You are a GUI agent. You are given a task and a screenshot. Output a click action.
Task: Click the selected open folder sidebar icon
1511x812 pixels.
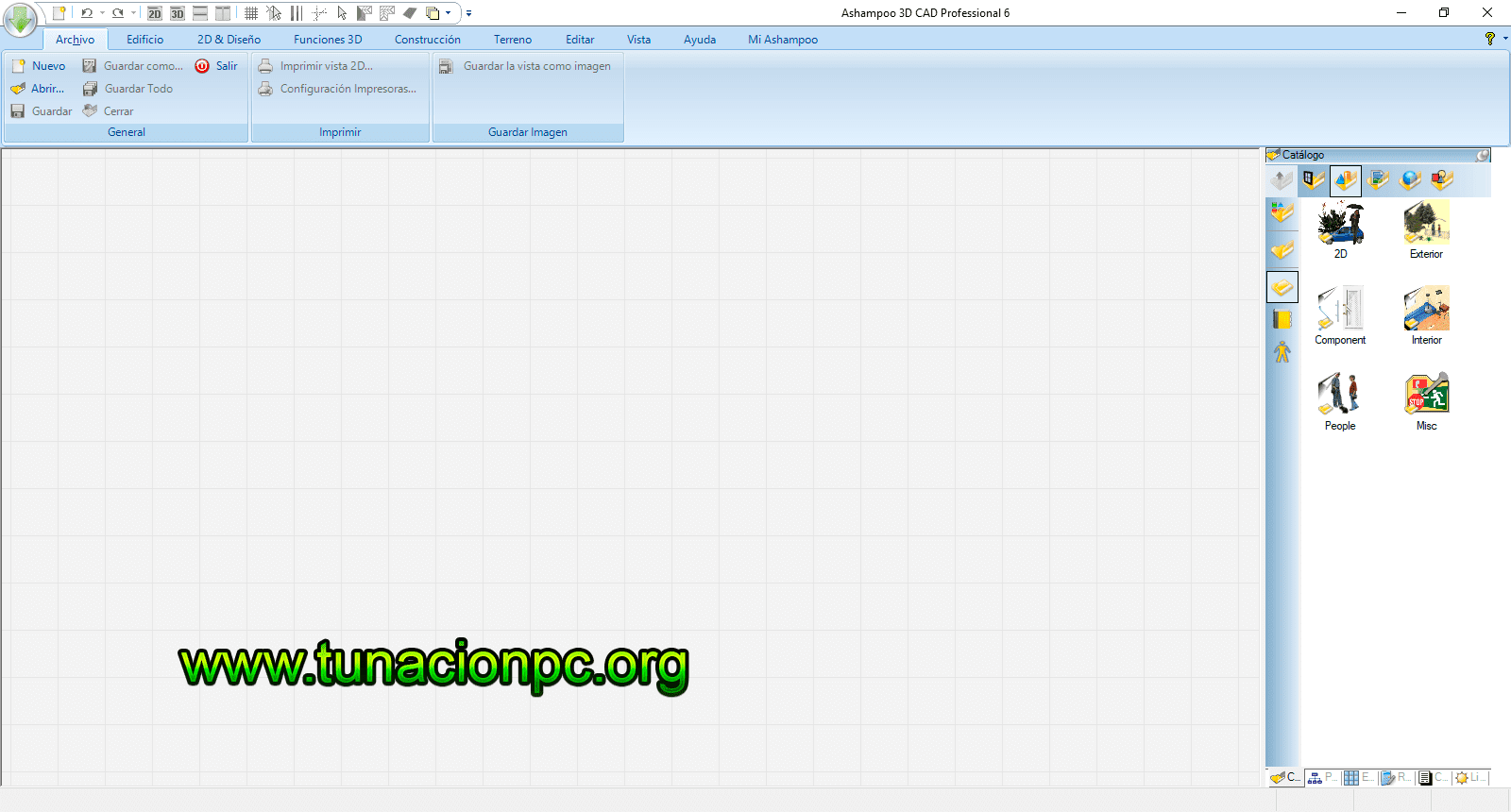pos(1282,287)
